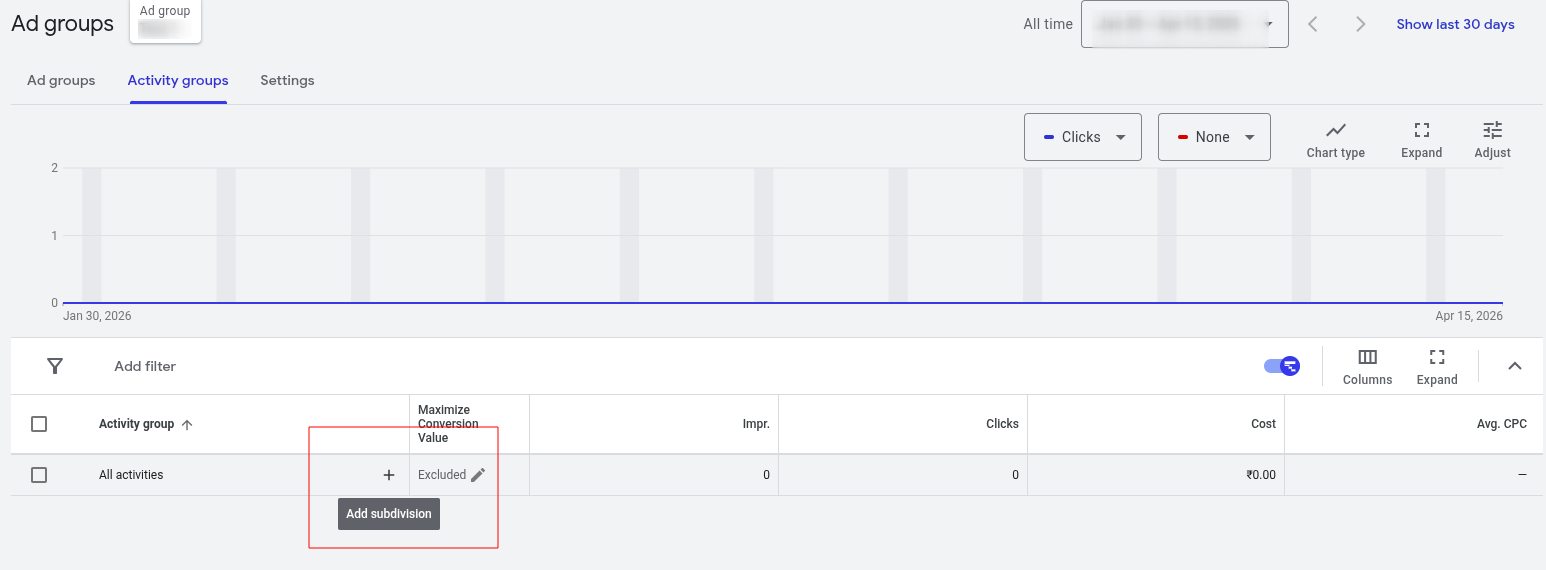
Task: Collapse the table with the chevron
Action: pos(1514,366)
